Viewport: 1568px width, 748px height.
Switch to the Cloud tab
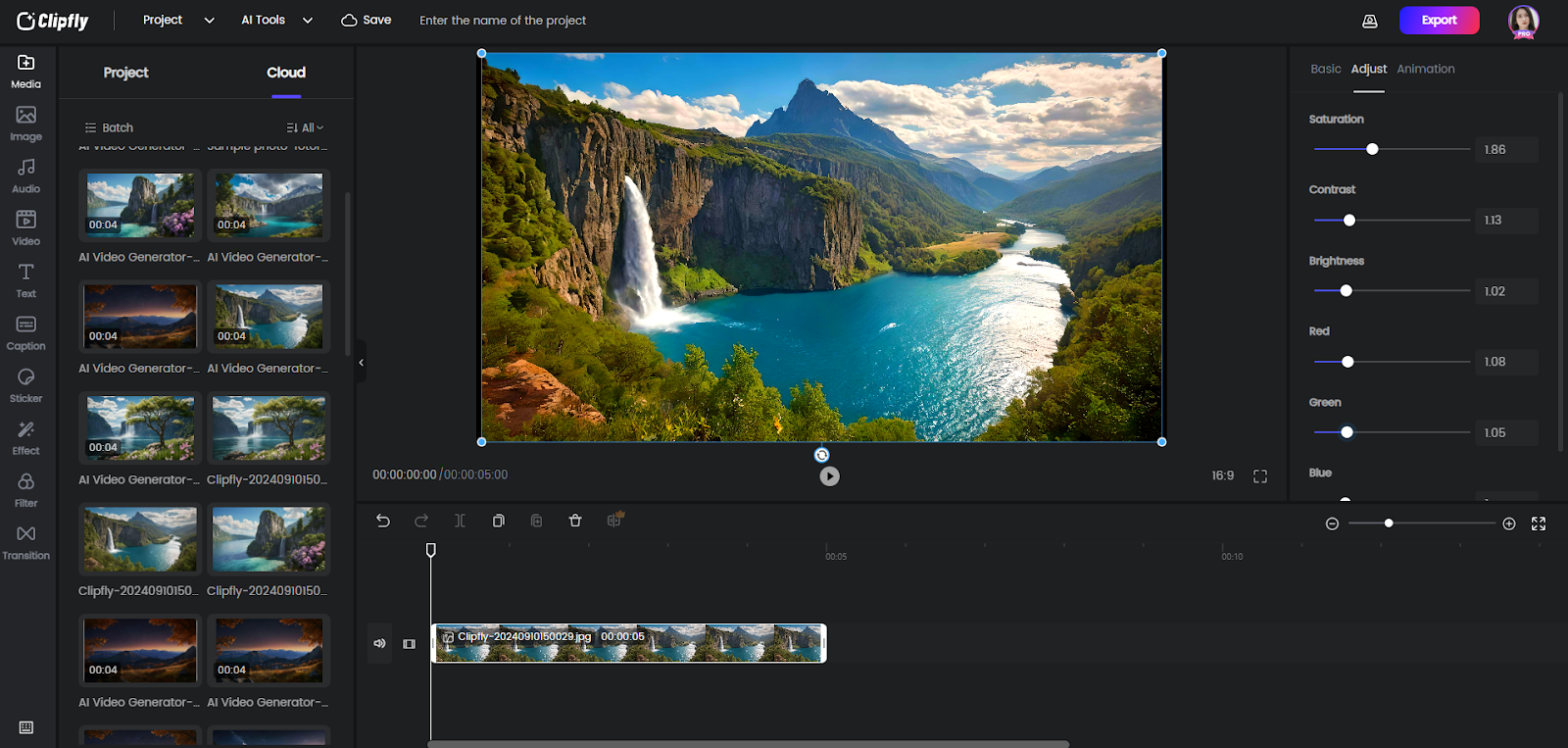click(x=286, y=73)
